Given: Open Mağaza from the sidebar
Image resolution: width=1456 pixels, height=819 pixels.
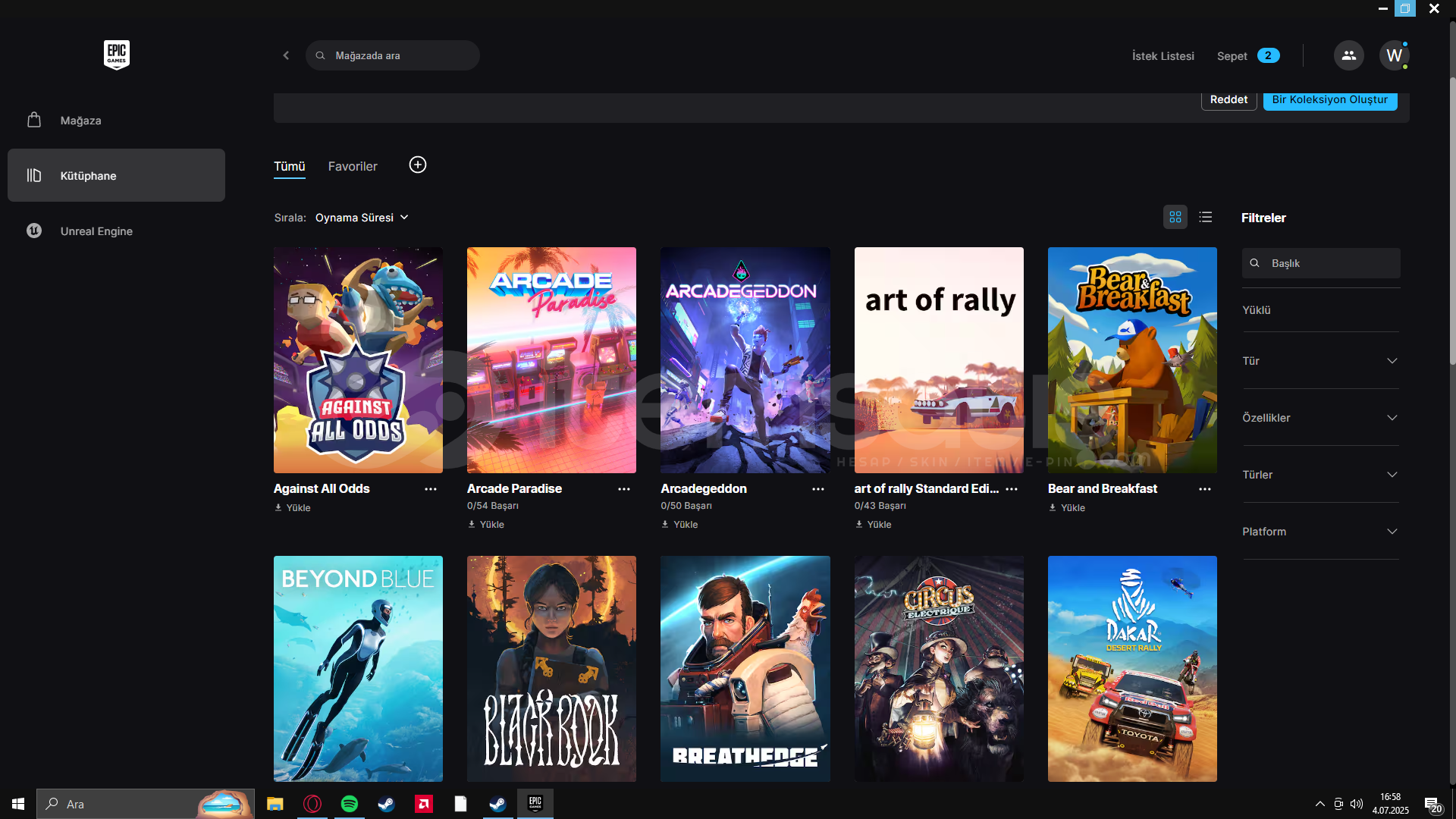Looking at the screenshot, I should [x=116, y=121].
